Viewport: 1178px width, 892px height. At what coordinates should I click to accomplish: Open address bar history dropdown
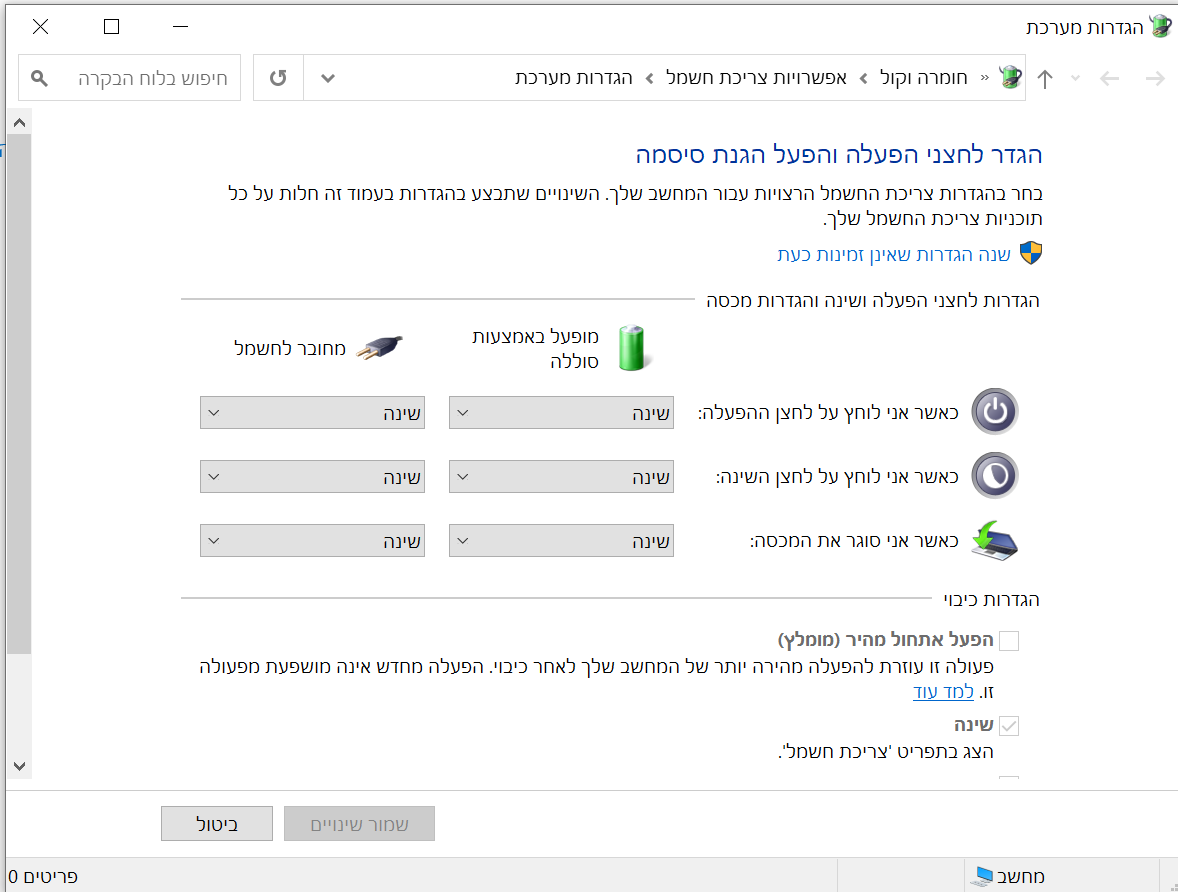328,77
